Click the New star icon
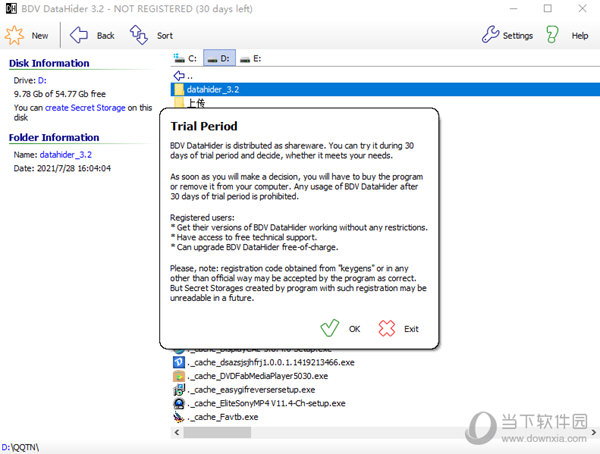The height and width of the screenshot is (454, 600). point(14,35)
